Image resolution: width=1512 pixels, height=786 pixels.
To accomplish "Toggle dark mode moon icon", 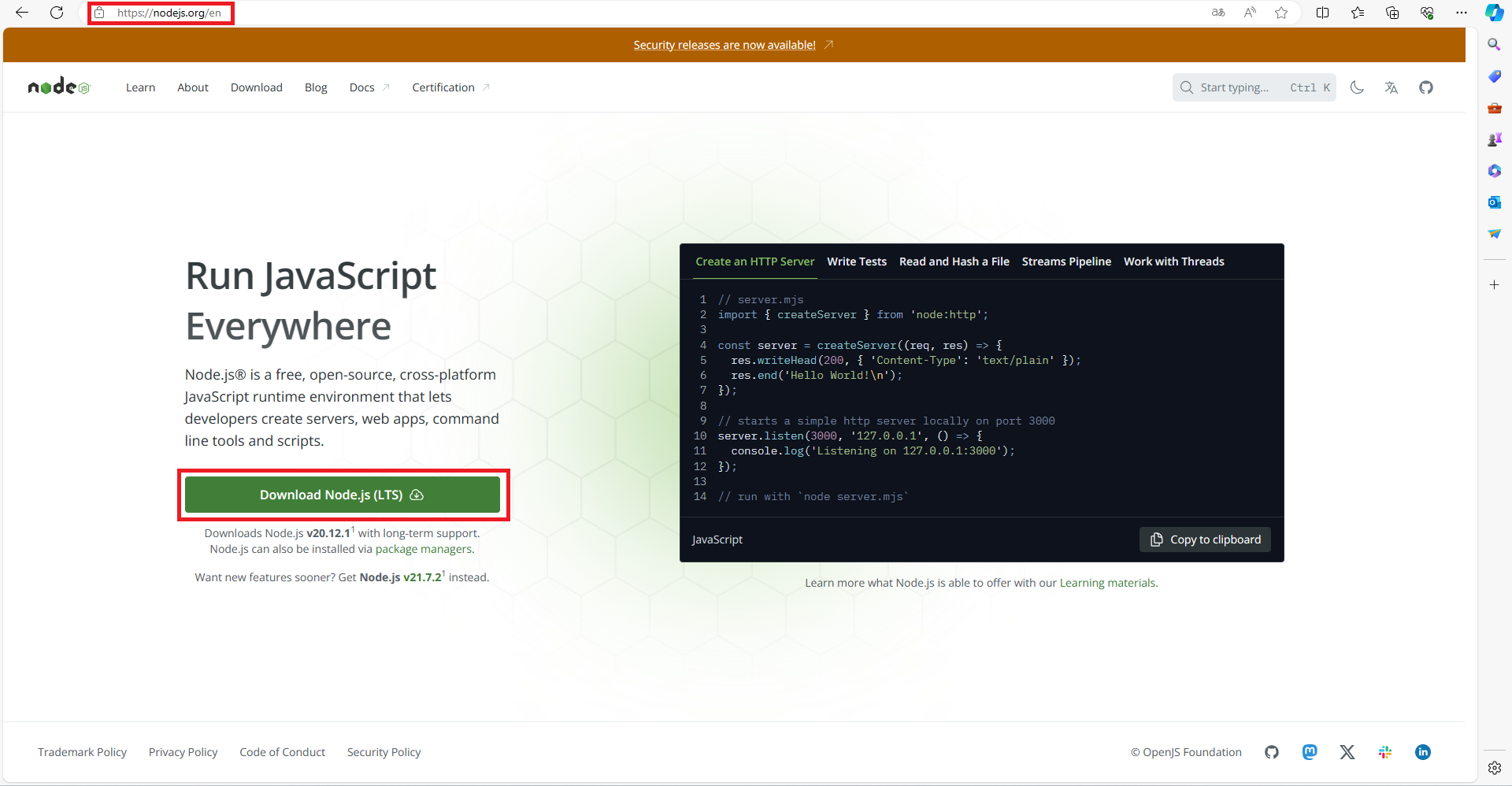I will pyautogui.click(x=1357, y=87).
